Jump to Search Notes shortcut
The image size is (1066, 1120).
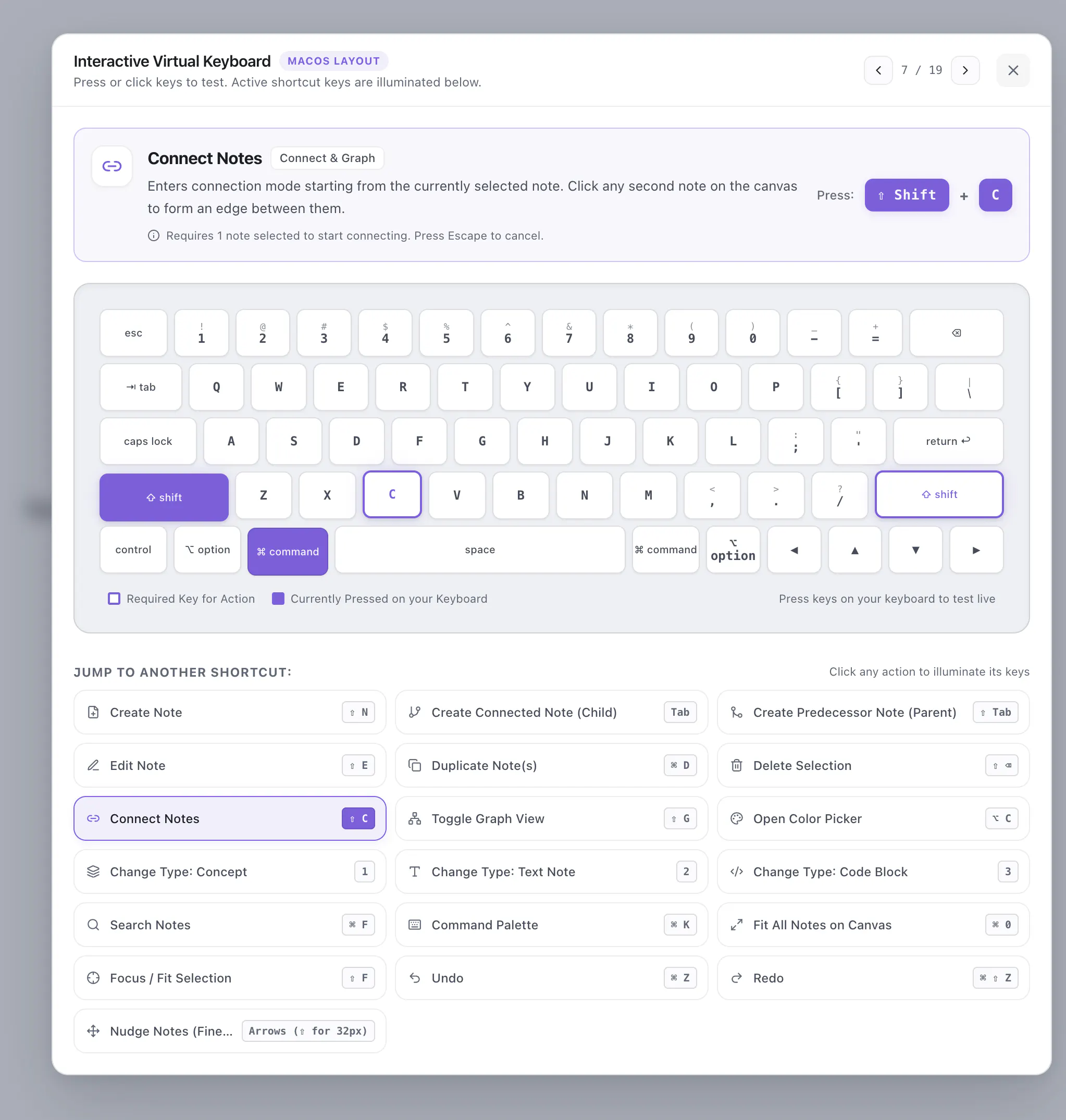point(230,925)
